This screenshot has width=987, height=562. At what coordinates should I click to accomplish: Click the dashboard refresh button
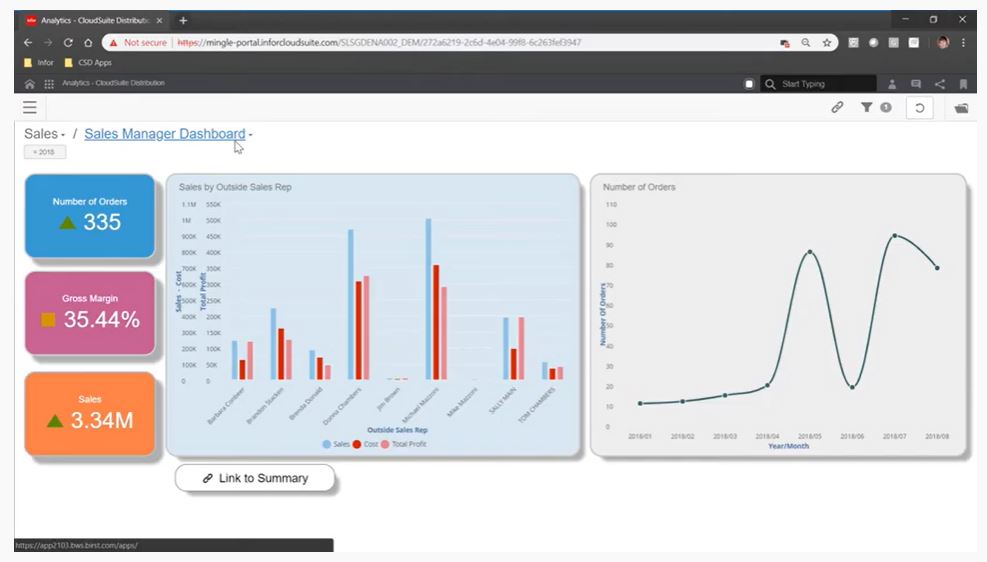click(920, 108)
